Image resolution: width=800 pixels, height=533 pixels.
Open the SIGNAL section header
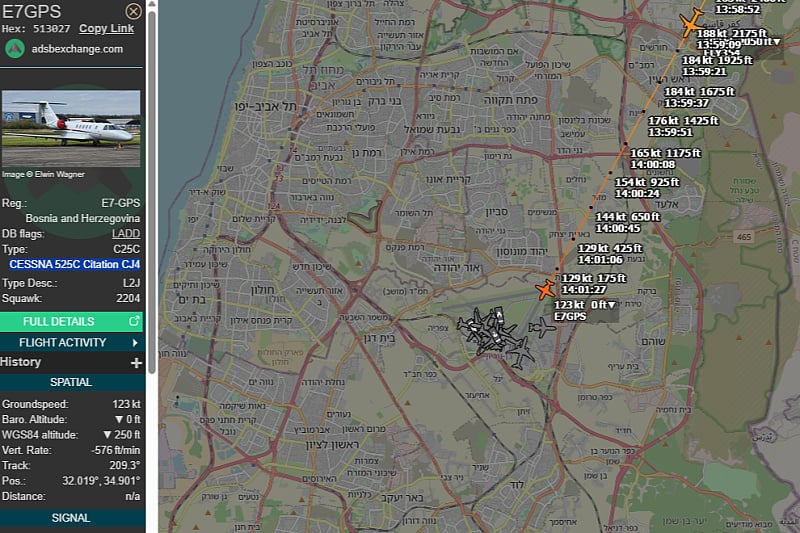click(x=71, y=518)
